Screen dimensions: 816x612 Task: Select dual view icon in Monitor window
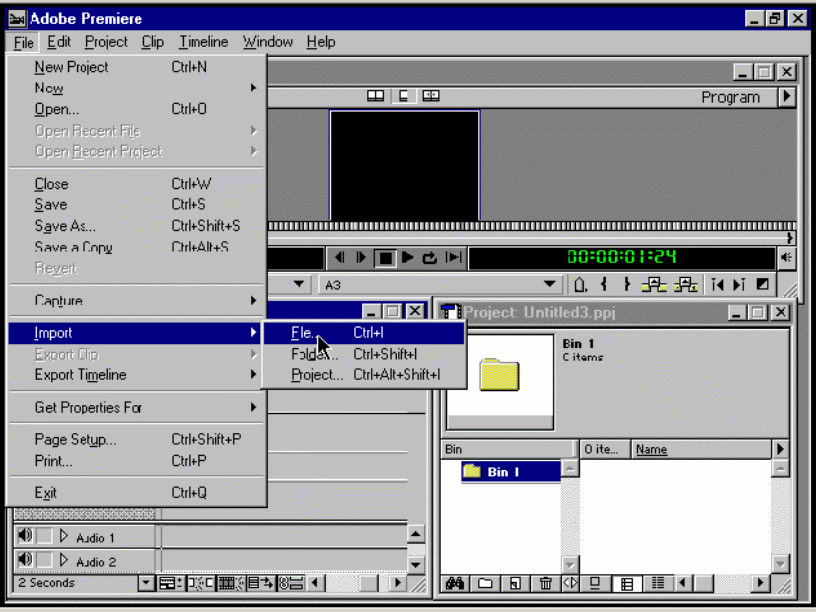[x=375, y=96]
